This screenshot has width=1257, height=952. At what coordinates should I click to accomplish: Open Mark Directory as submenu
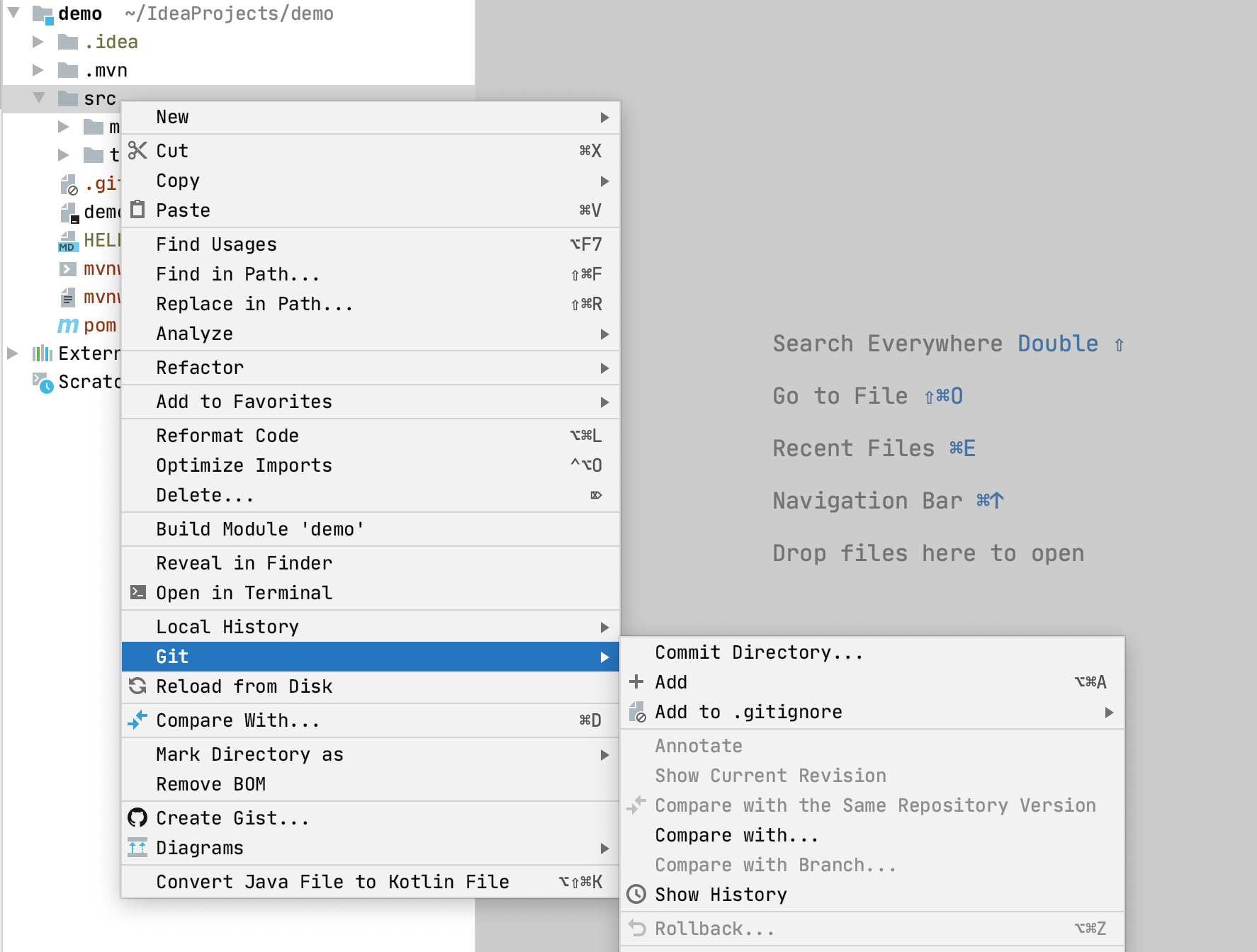pos(371,754)
